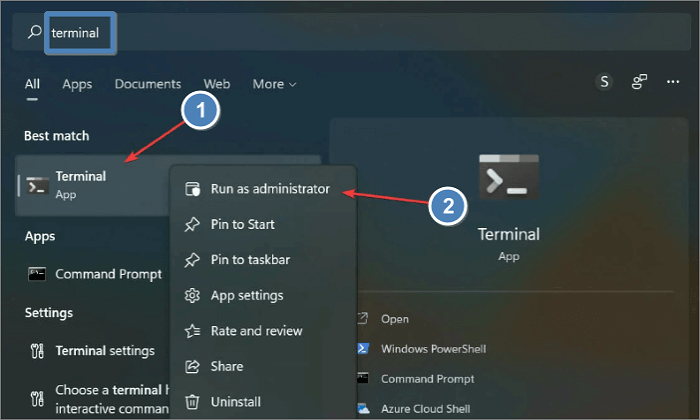
Task: Click the search feedback icon
Action: point(639,82)
